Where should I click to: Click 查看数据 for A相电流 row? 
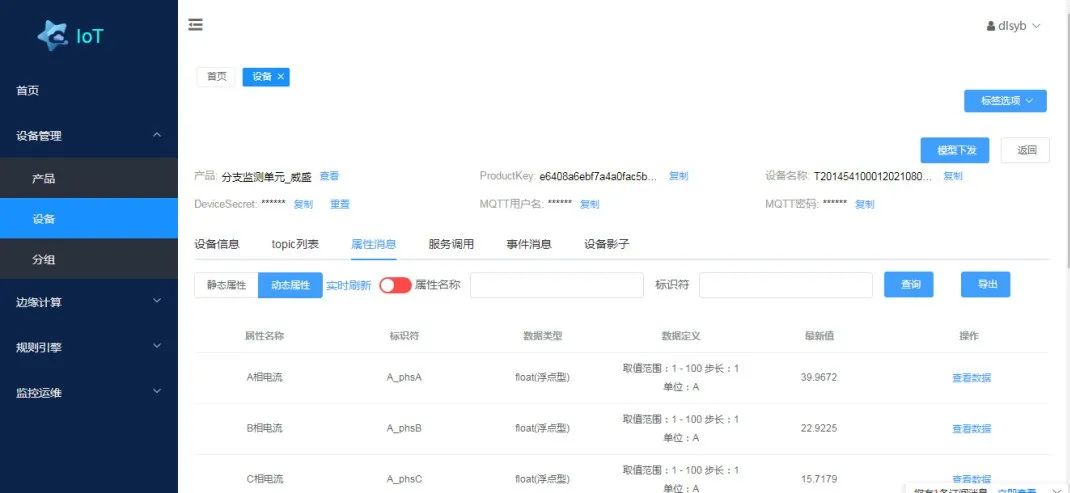click(x=971, y=378)
